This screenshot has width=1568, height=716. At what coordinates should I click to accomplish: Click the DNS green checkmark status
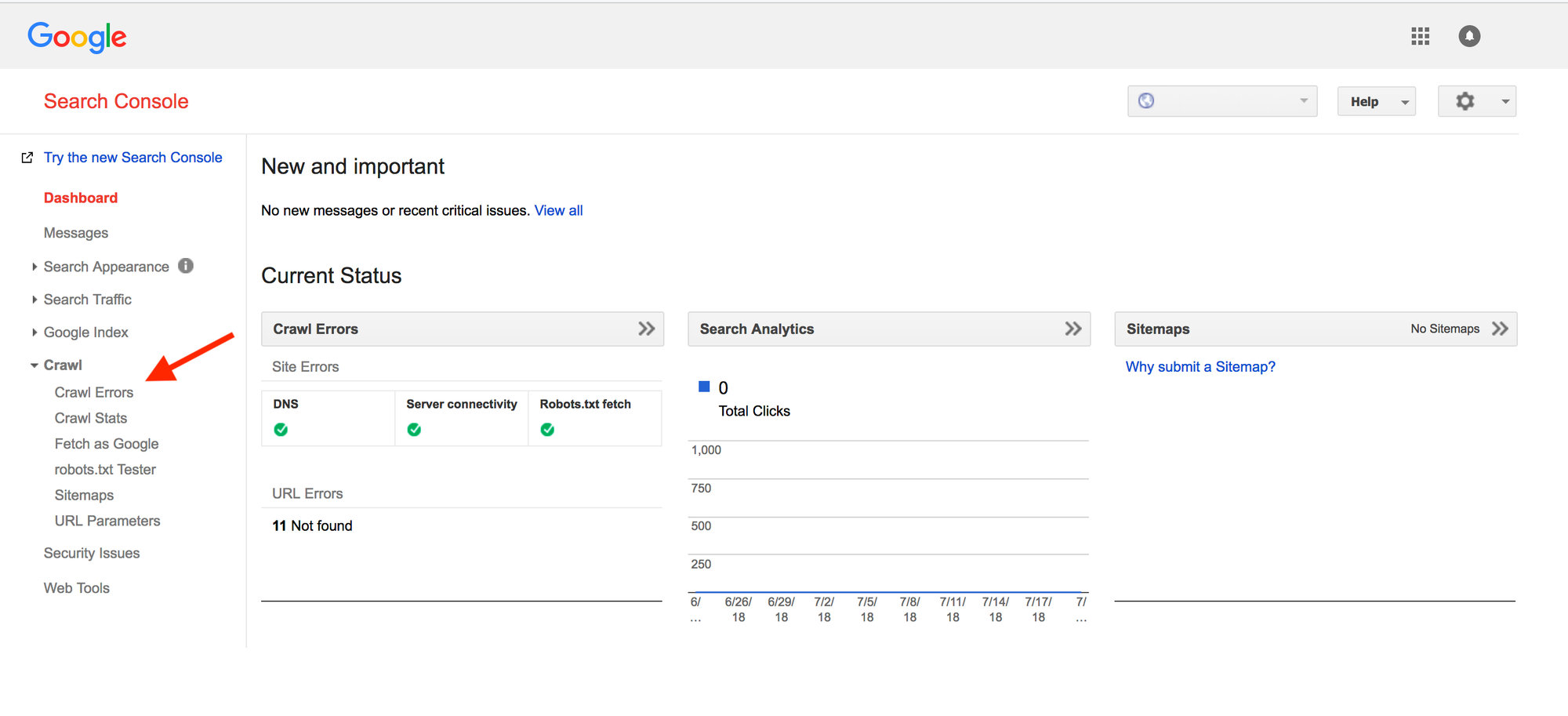[281, 430]
